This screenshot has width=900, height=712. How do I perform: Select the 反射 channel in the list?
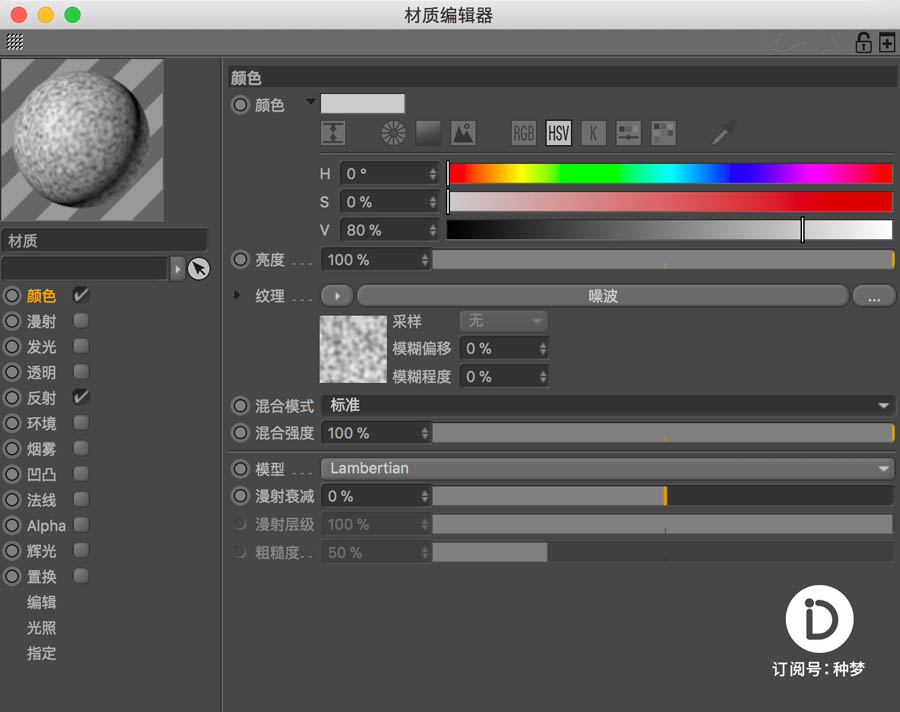point(42,397)
